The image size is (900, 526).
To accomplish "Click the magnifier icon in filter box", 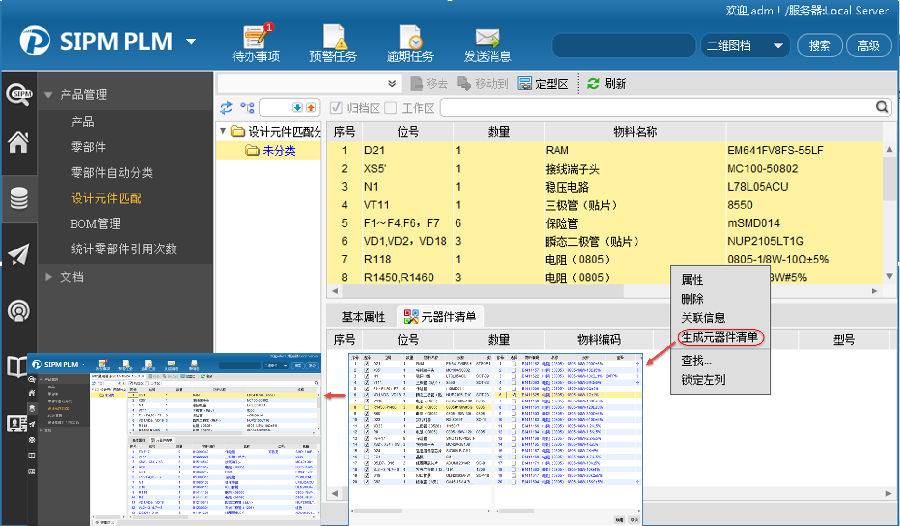I will point(883,107).
